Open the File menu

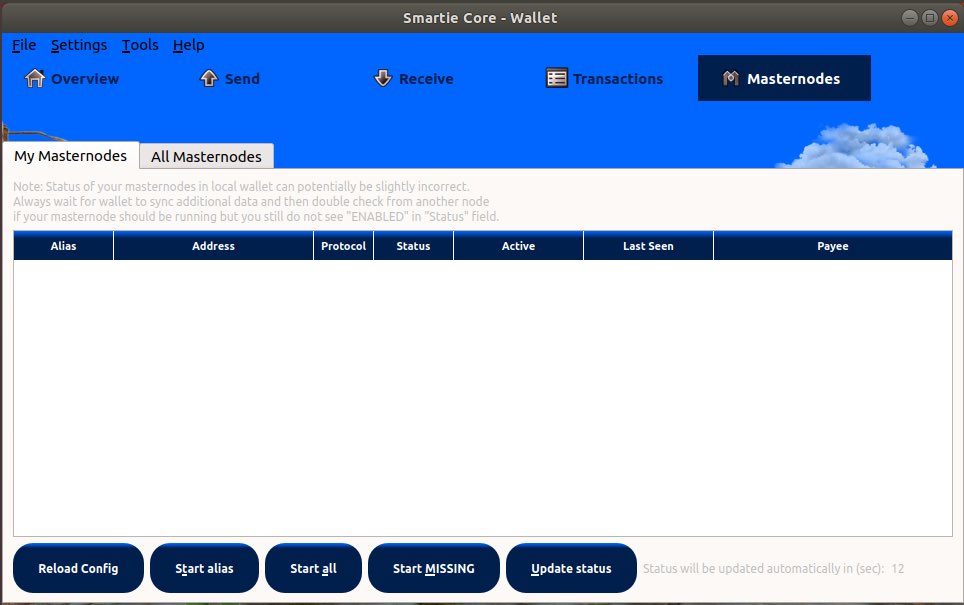click(24, 45)
